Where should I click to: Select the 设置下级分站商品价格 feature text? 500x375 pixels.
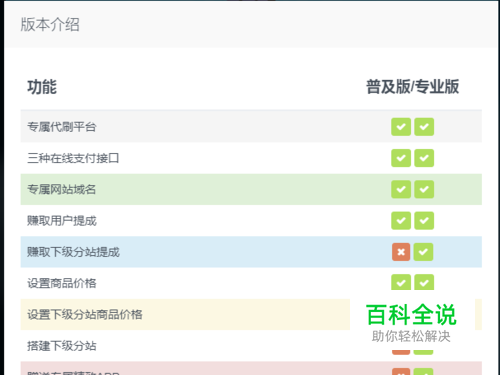coord(85,315)
